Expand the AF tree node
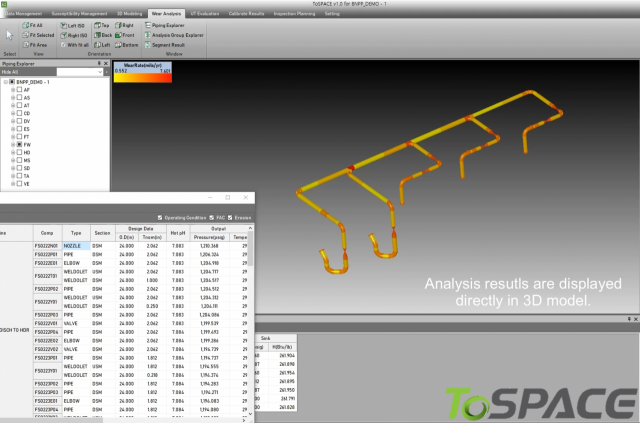 coord(11,90)
